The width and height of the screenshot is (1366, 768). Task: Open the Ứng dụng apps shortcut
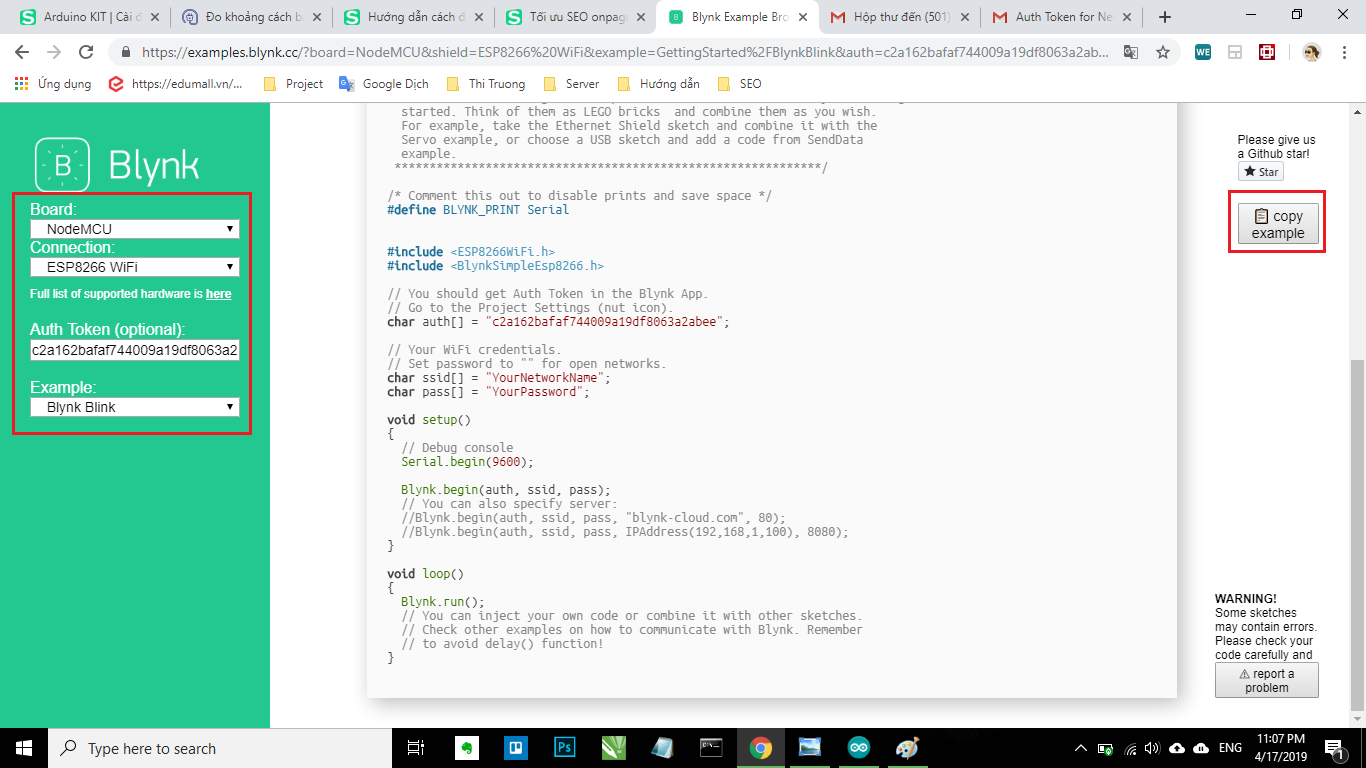point(53,84)
